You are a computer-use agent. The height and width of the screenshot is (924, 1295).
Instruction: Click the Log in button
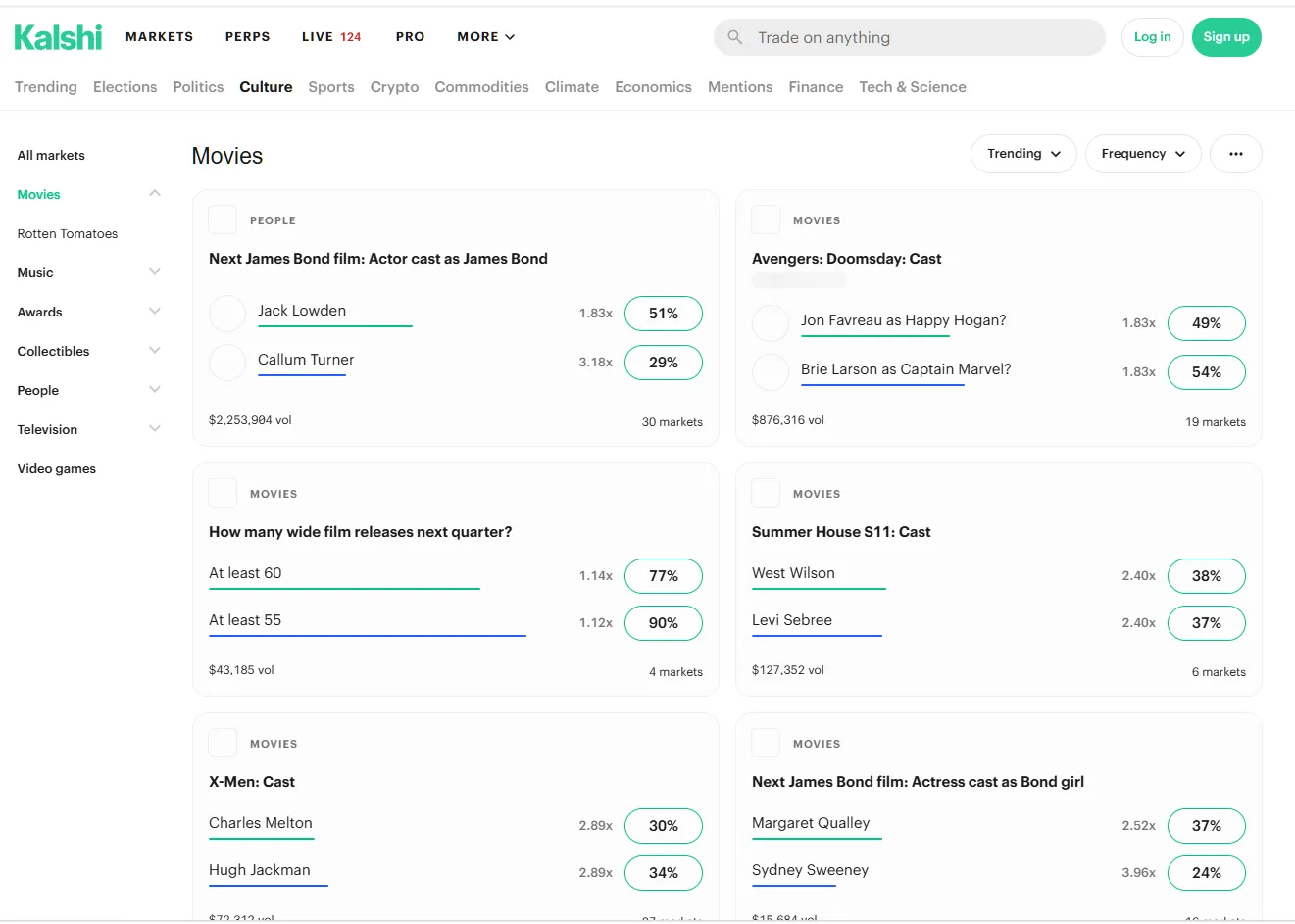1153,37
